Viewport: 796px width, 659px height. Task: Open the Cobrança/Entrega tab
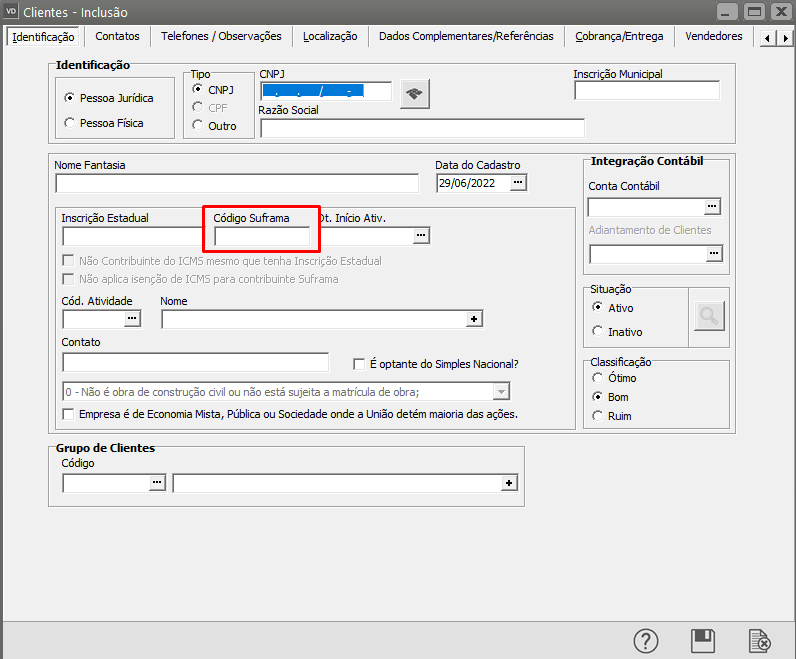pos(618,36)
